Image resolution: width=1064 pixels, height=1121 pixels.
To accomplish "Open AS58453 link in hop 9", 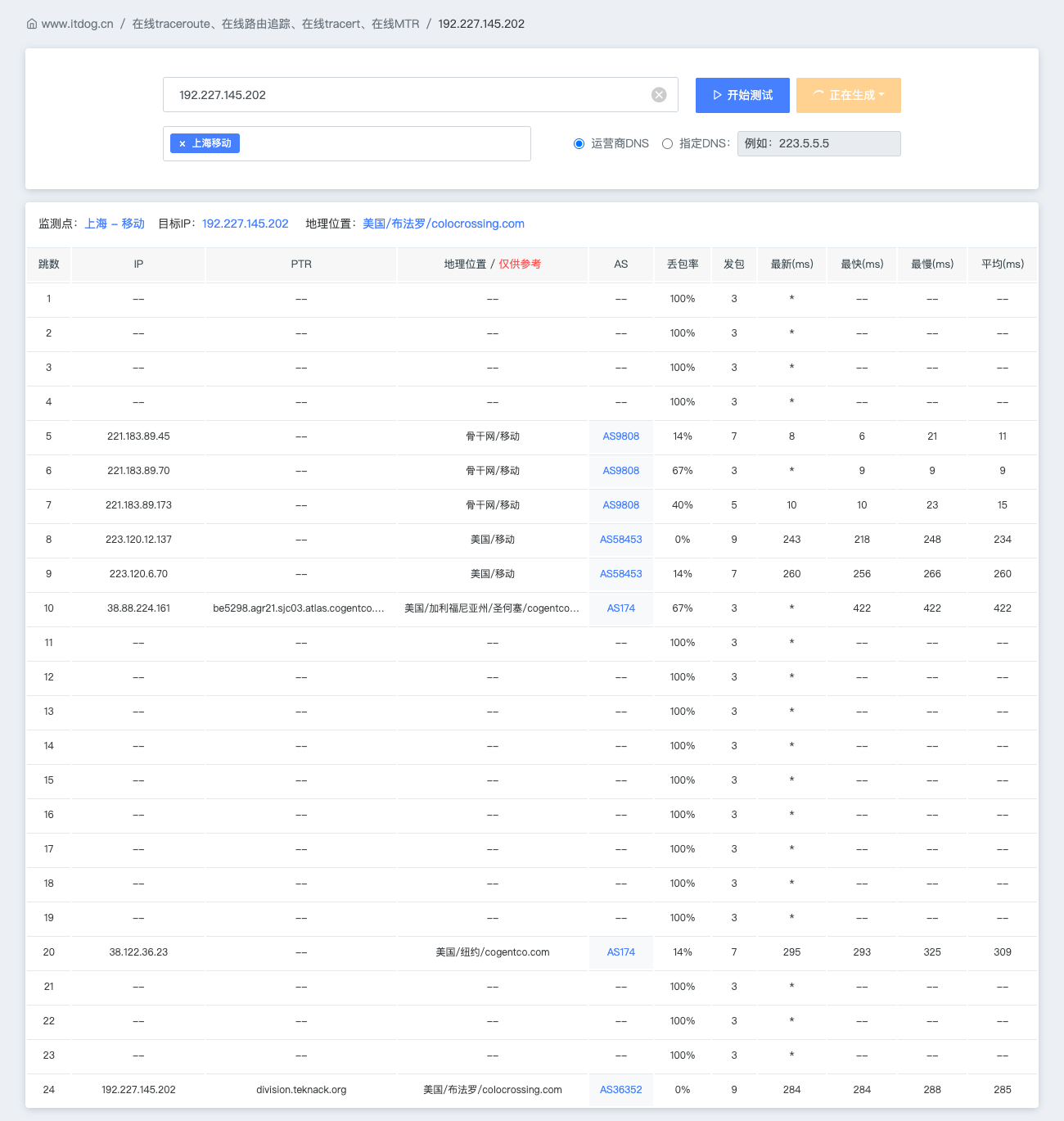I will pyautogui.click(x=621, y=574).
